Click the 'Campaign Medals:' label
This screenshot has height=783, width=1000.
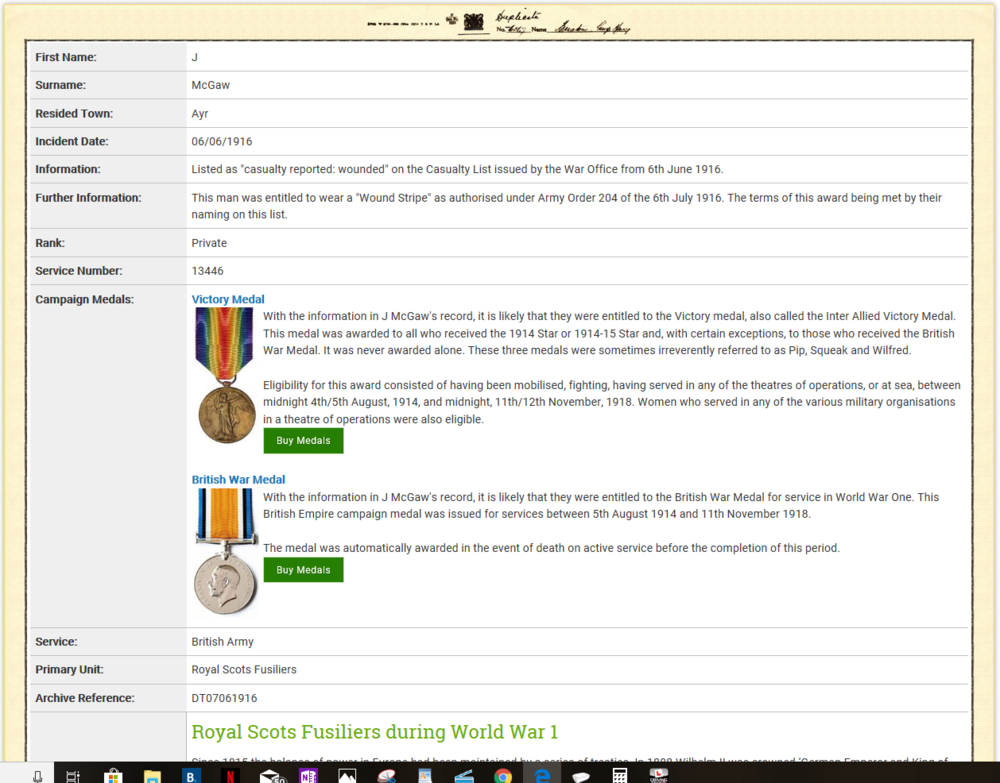[84, 299]
